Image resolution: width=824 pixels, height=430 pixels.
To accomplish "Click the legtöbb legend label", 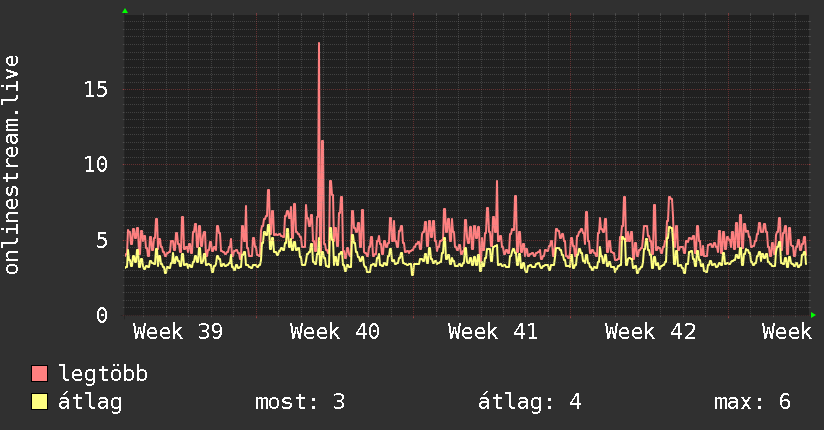I will [103, 374].
